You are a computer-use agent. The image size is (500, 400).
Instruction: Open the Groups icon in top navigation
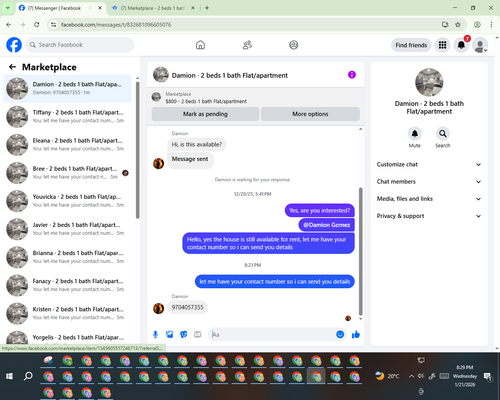pos(294,45)
